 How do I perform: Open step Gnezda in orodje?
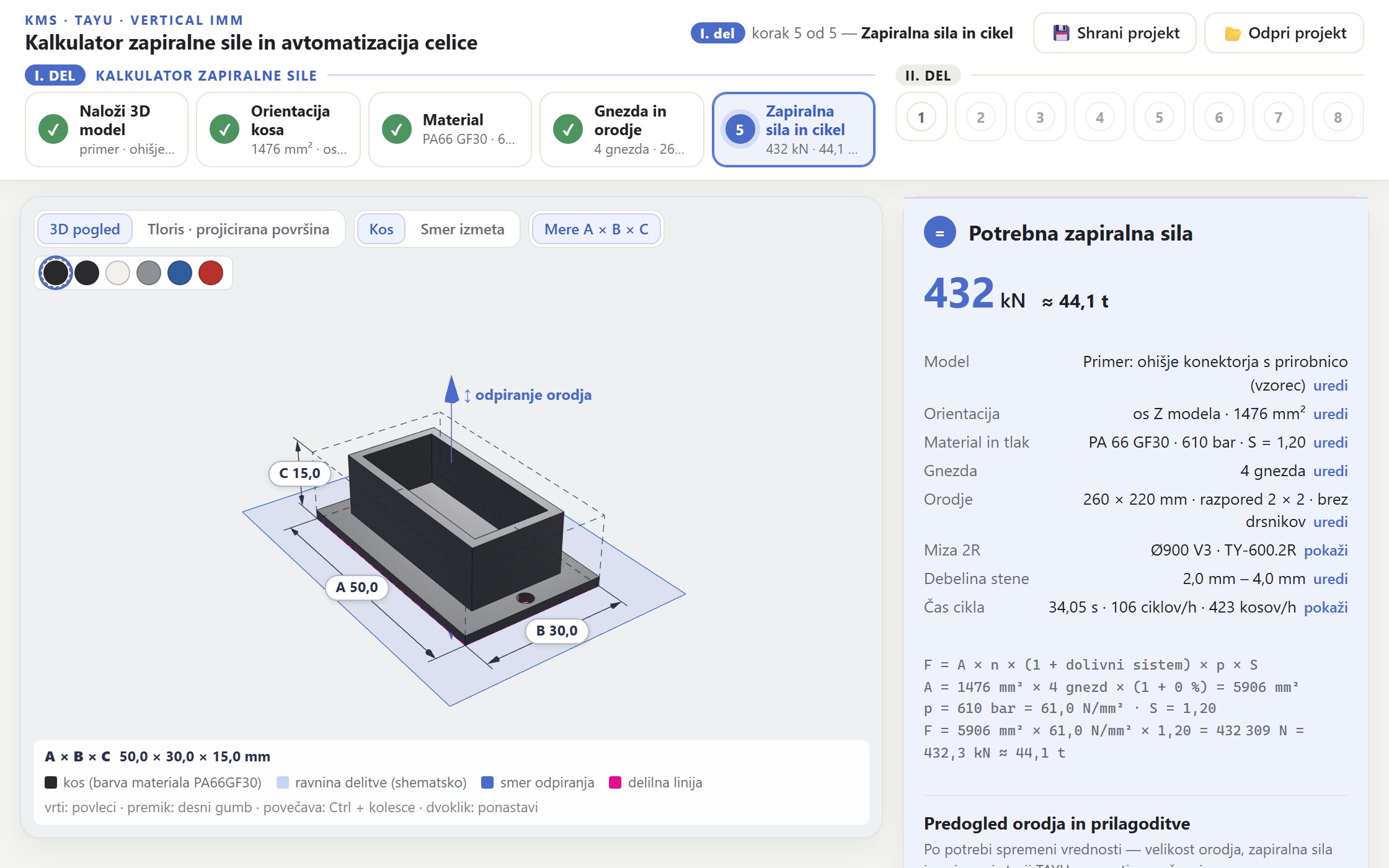[x=622, y=130]
